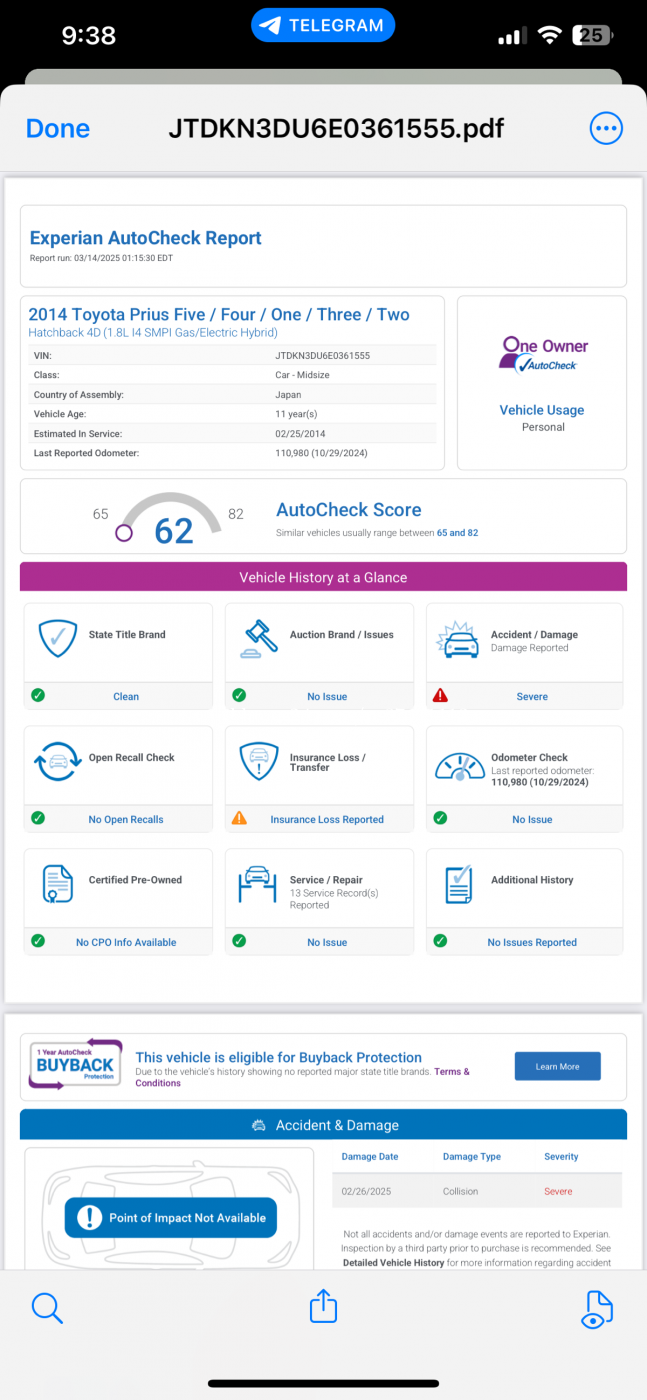This screenshot has height=1400, width=647.
Task: Select the Accident & Damage section header
Action: tap(323, 1125)
